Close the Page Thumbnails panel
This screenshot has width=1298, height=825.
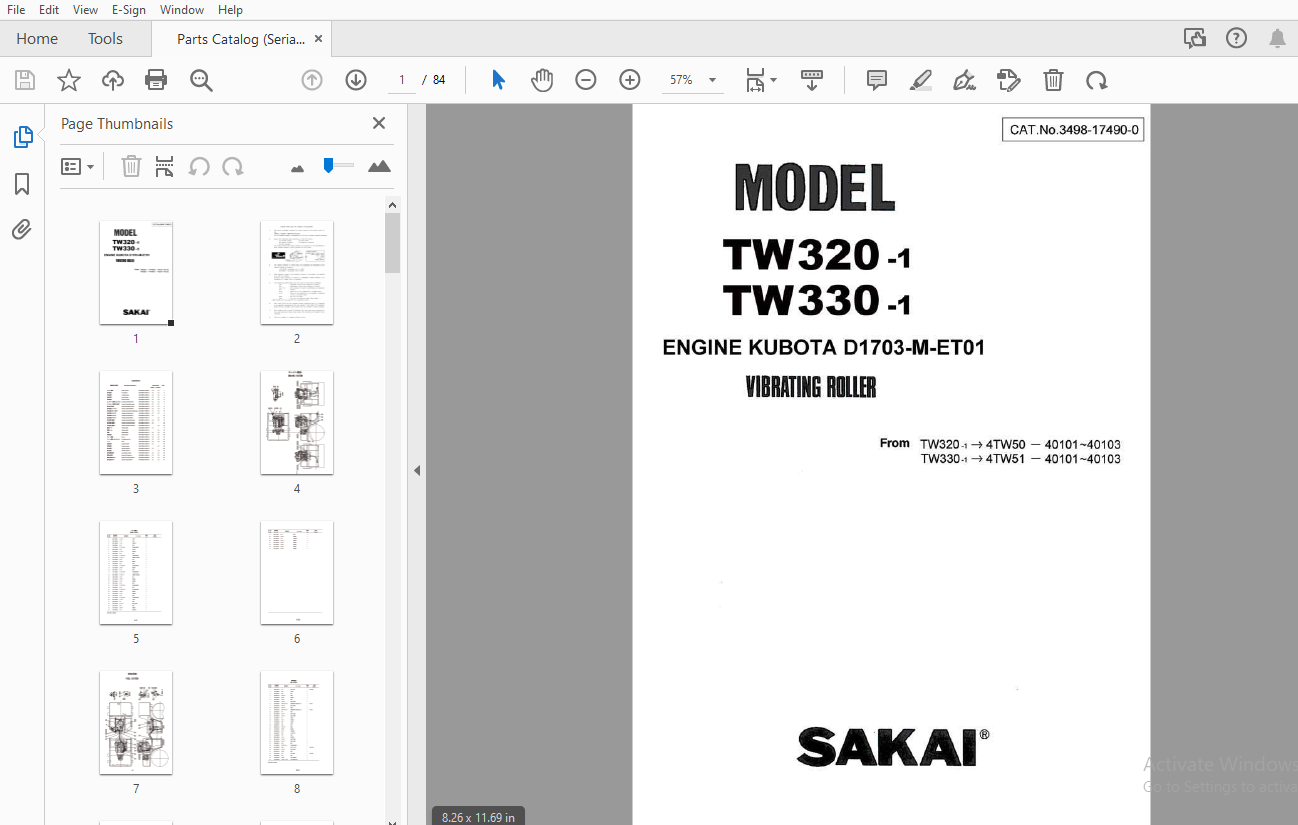pos(379,123)
